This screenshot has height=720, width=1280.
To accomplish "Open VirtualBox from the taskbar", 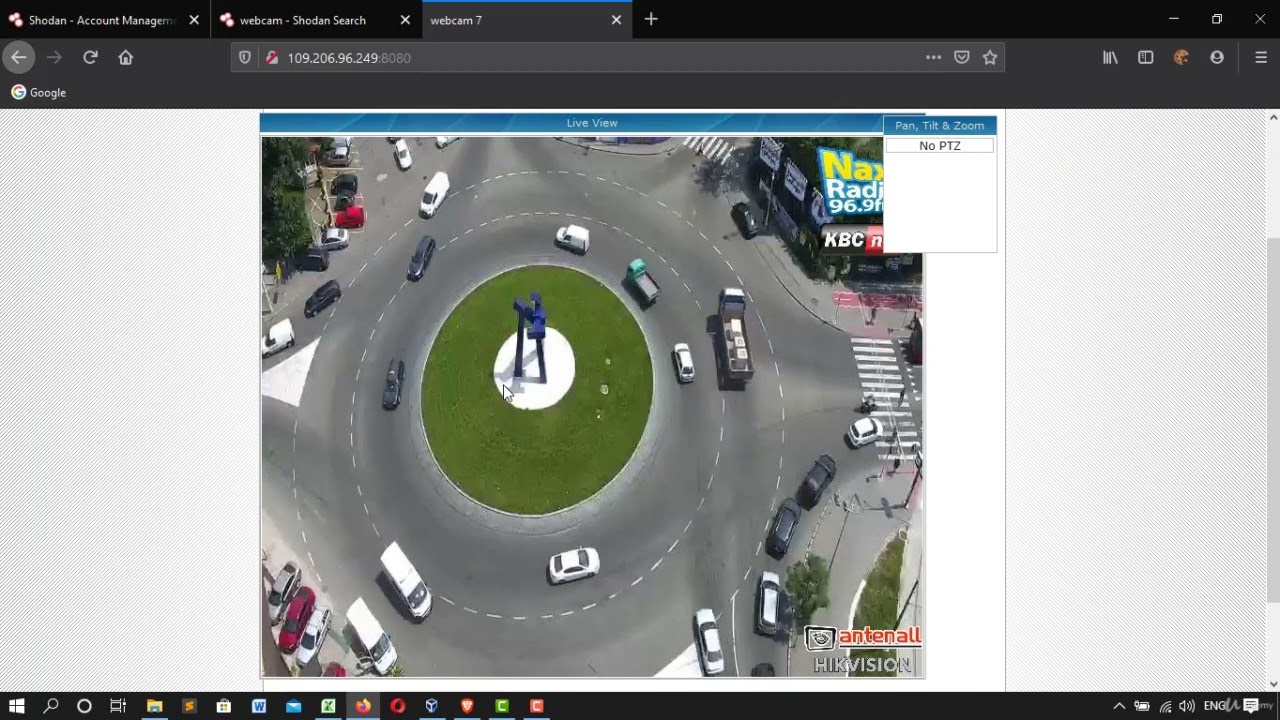I will [x=432, y=706].
